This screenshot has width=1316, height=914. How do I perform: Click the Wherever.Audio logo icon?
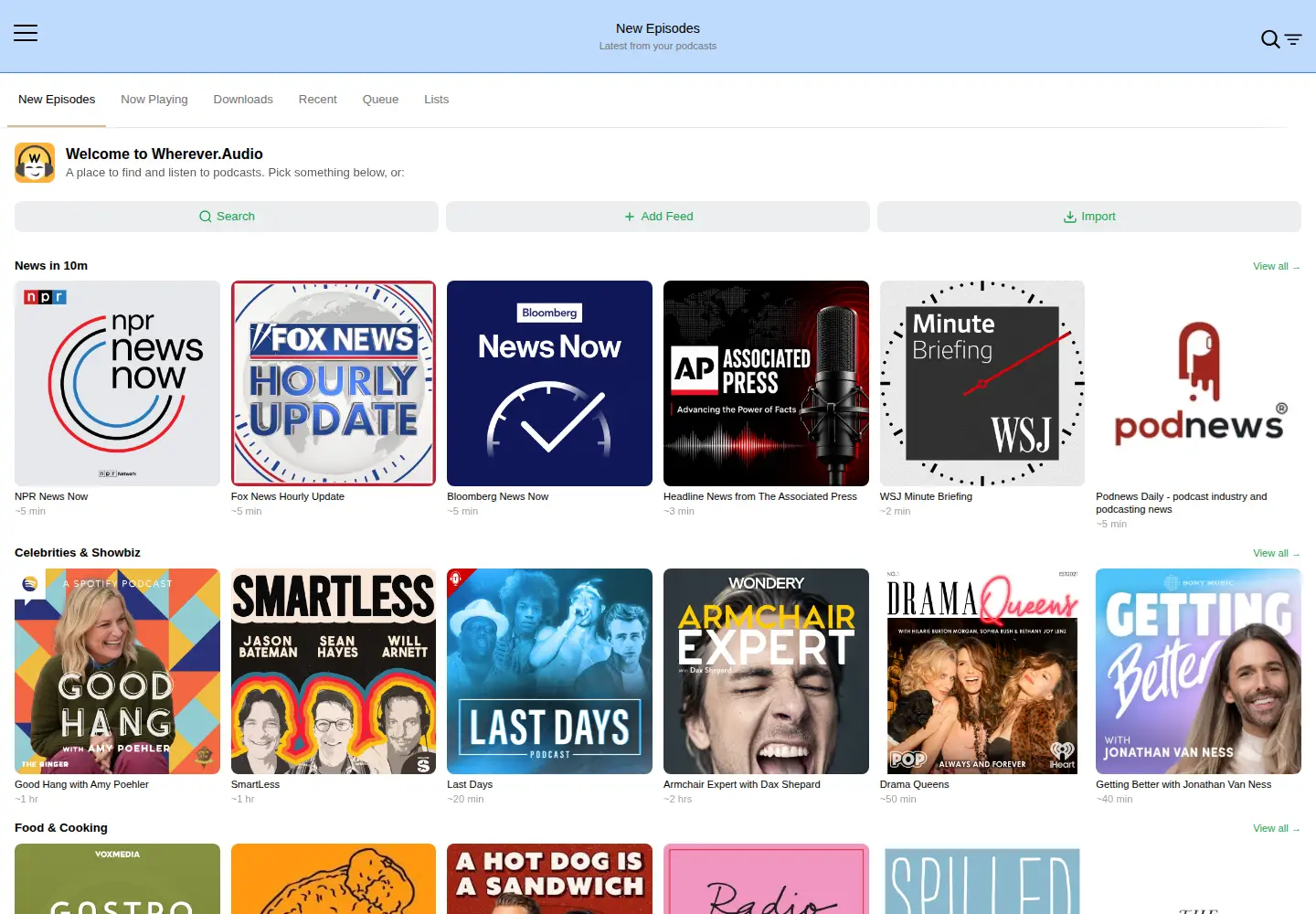35,163
